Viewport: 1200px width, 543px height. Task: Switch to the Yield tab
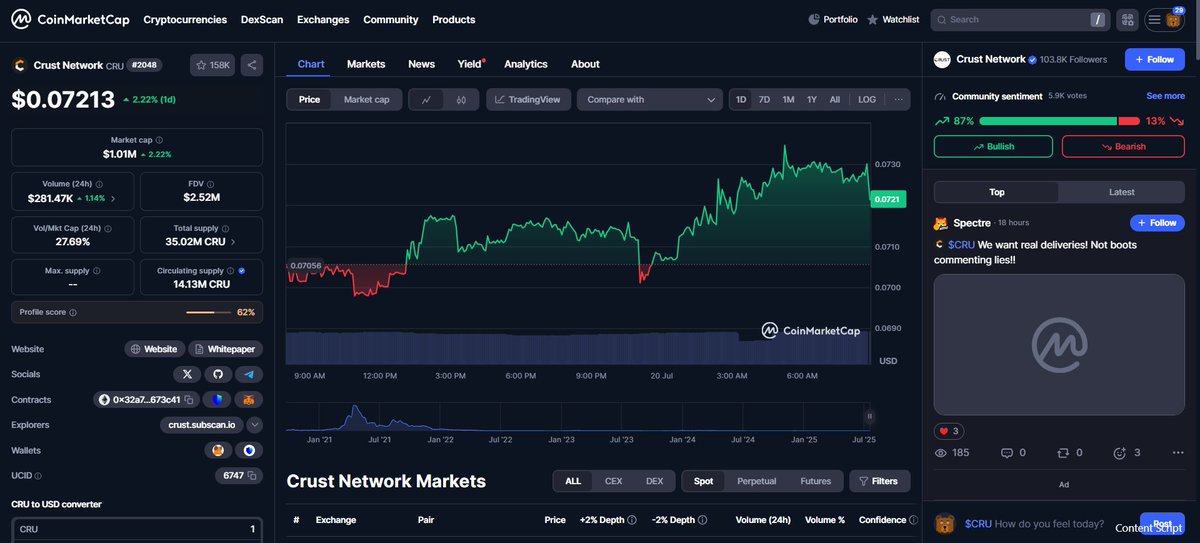point(470,64)
